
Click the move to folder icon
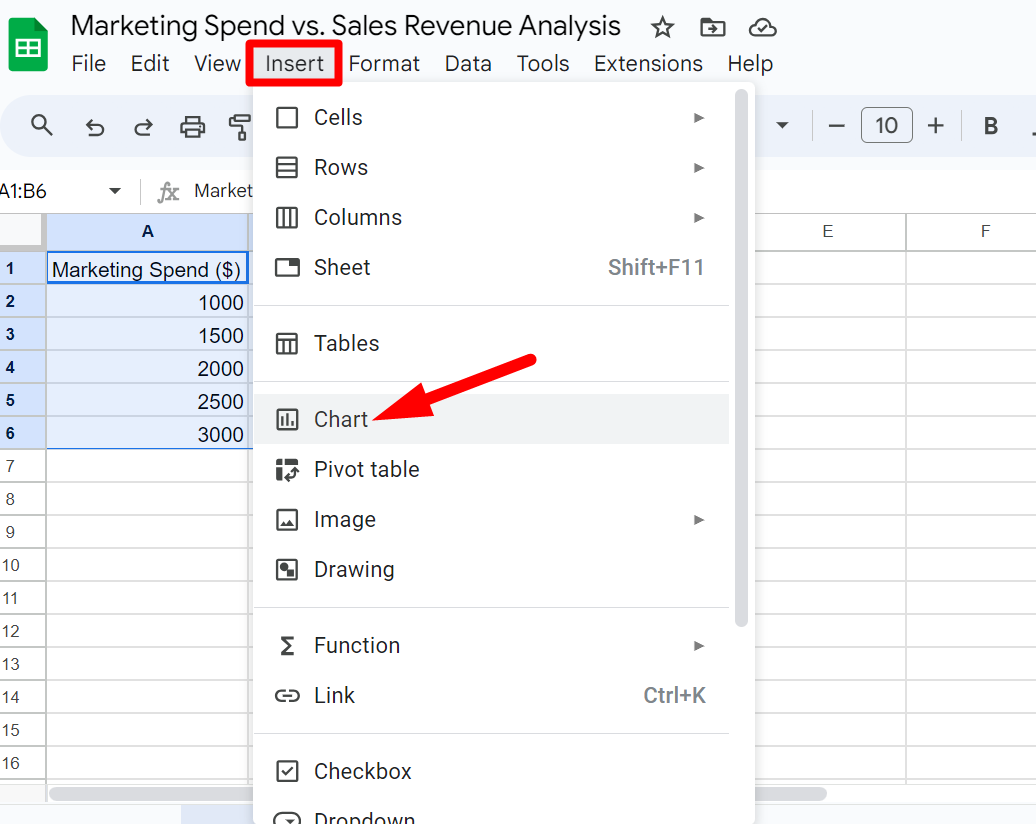[712, 27]
